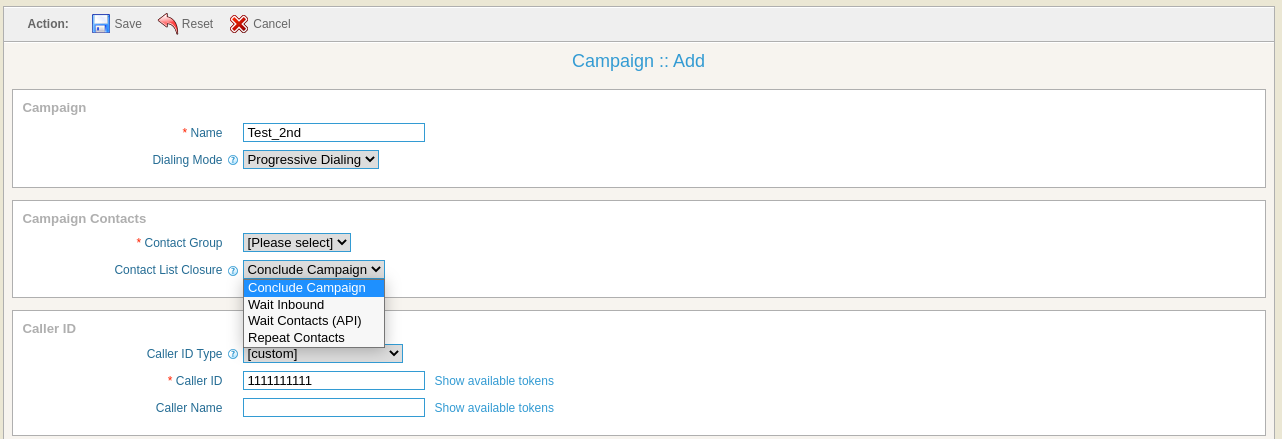Collapse the Contact List Closure dropdown
Screen dimensions: 1282x439
pyautogui.click(x=314, y=269)
